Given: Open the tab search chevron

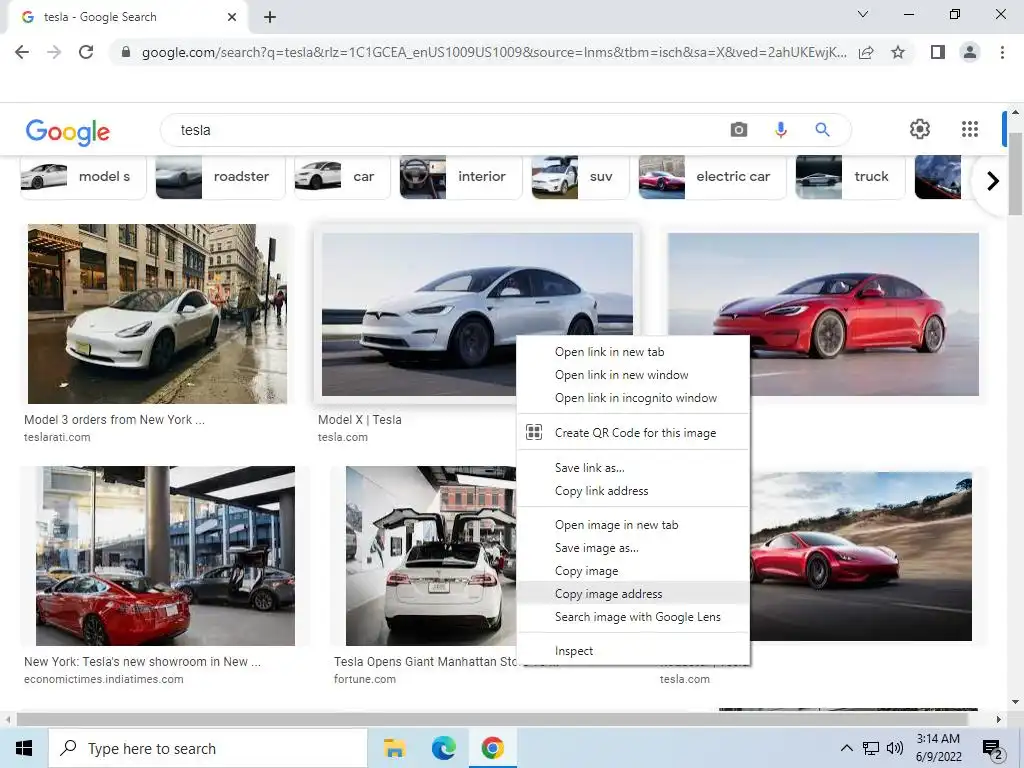Looking at the screenshot, I should [x=863, y=14].
